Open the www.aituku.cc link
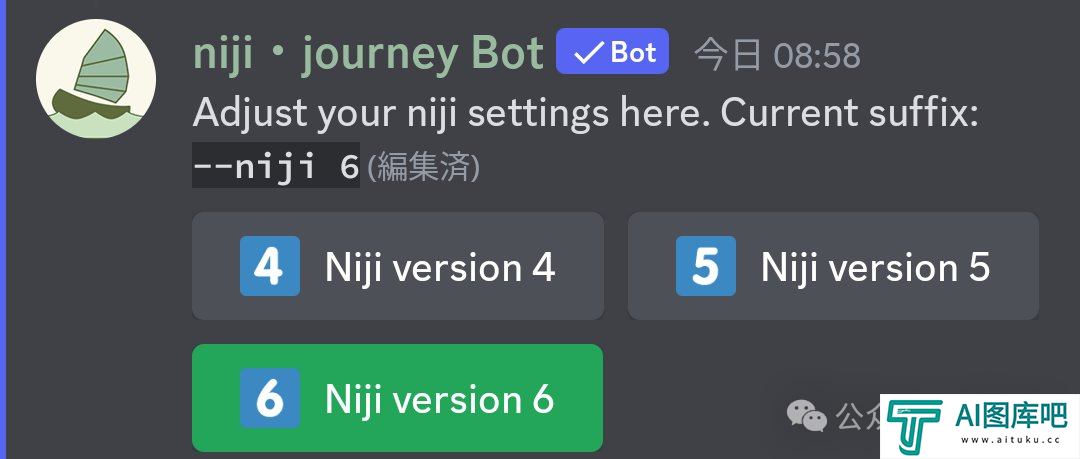1080x459 pixels. click(1012, 441)
